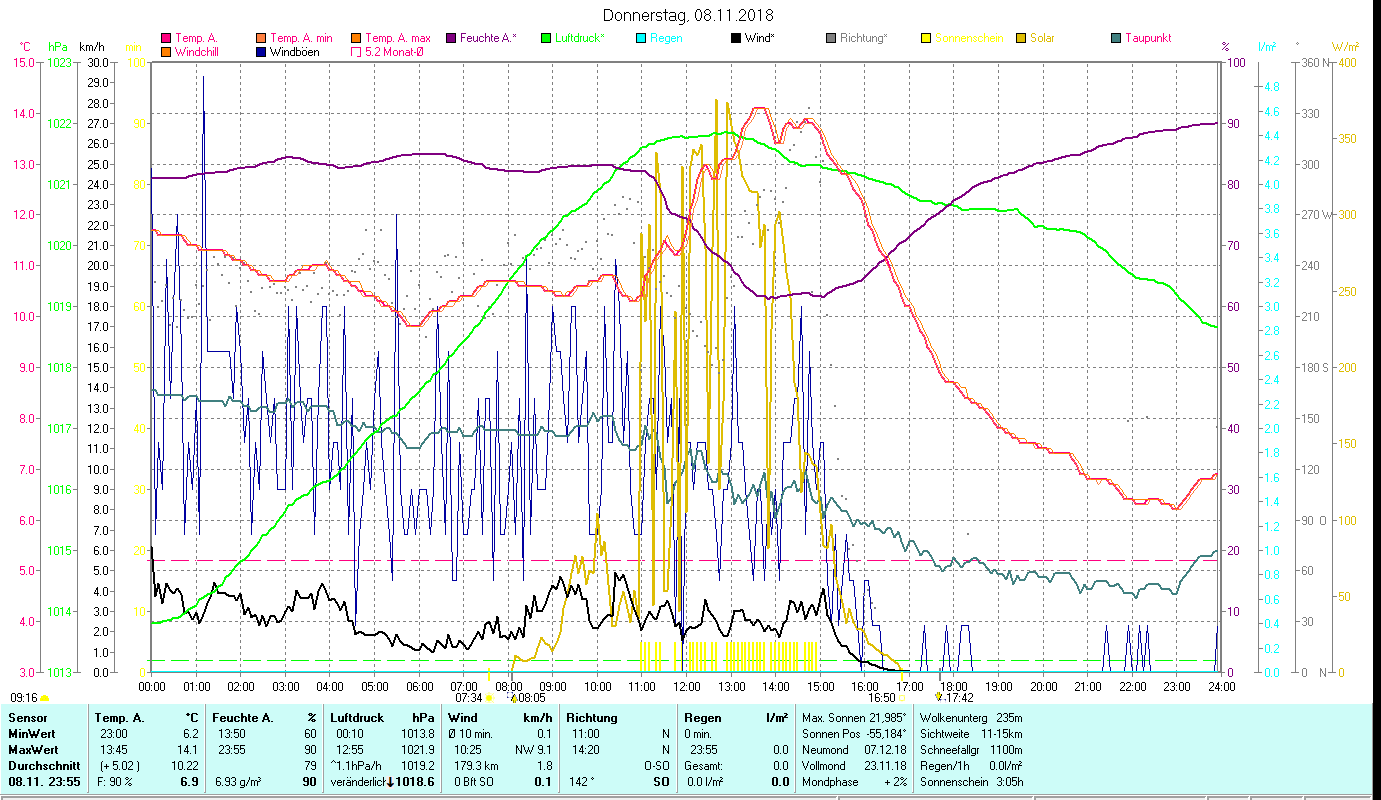Viewport: 1381px width, 800px height.
Task: Pick the cyan Regen legend swatch
Action: 641,38
